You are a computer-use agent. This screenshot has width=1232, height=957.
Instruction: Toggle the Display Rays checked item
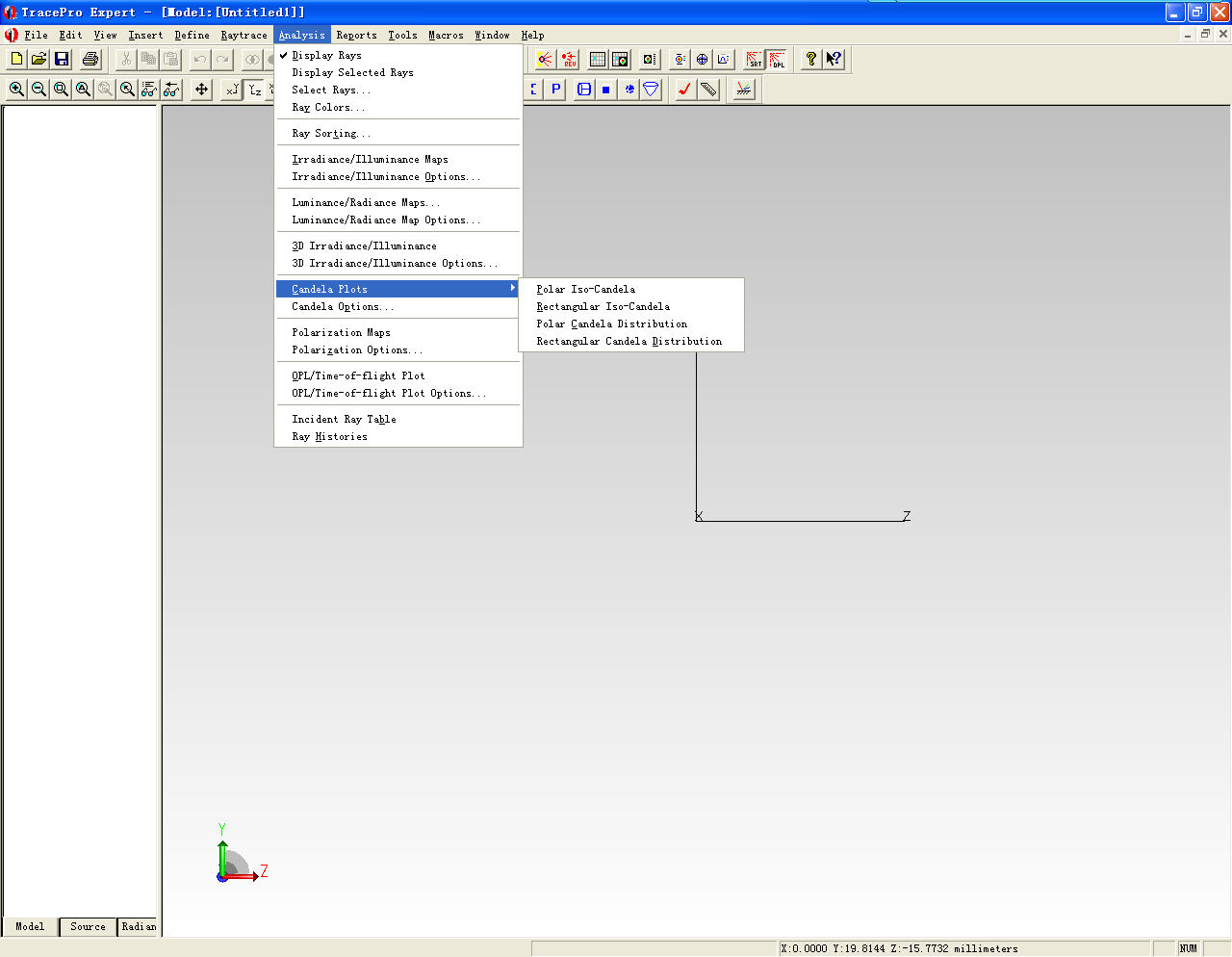click(x=398, y=56)
